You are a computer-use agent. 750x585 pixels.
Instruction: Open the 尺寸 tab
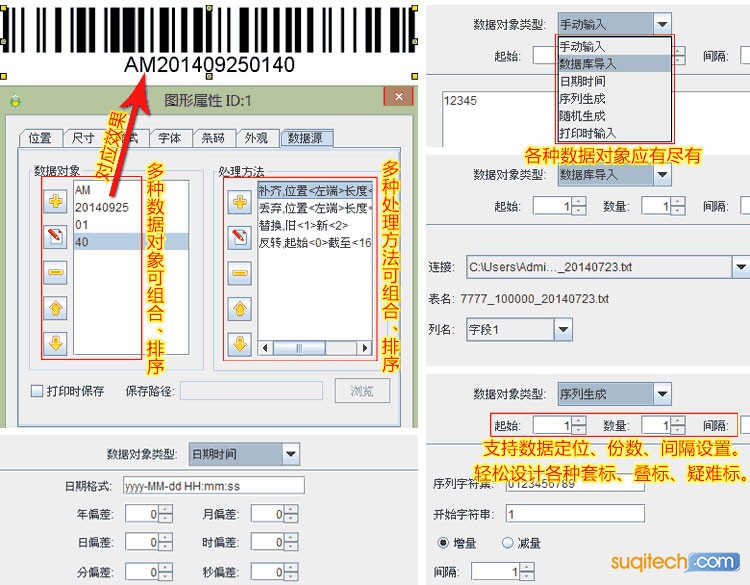click(83, 138)
